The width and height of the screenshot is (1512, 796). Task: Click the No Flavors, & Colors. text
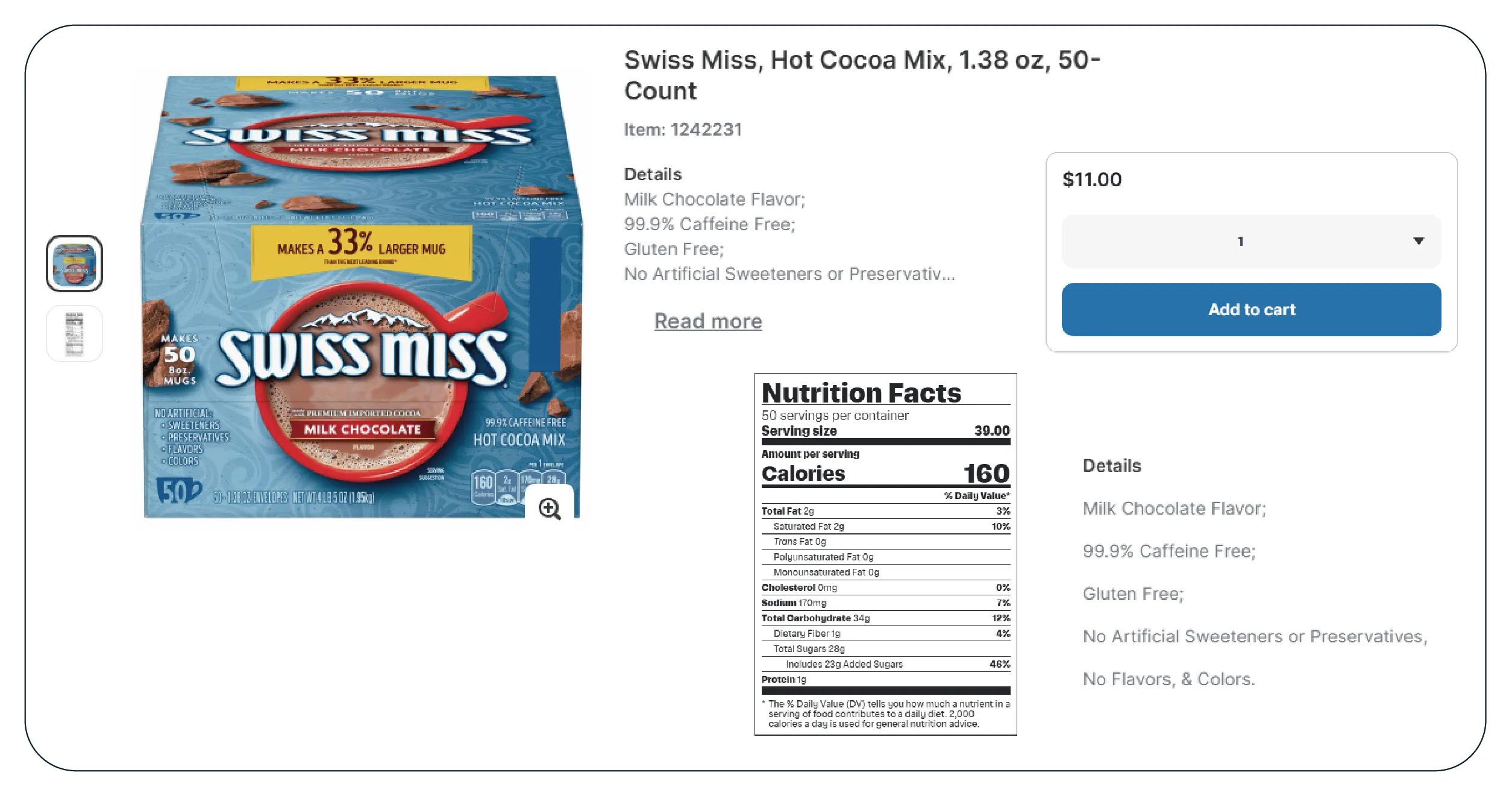[x=1169, y=679]
